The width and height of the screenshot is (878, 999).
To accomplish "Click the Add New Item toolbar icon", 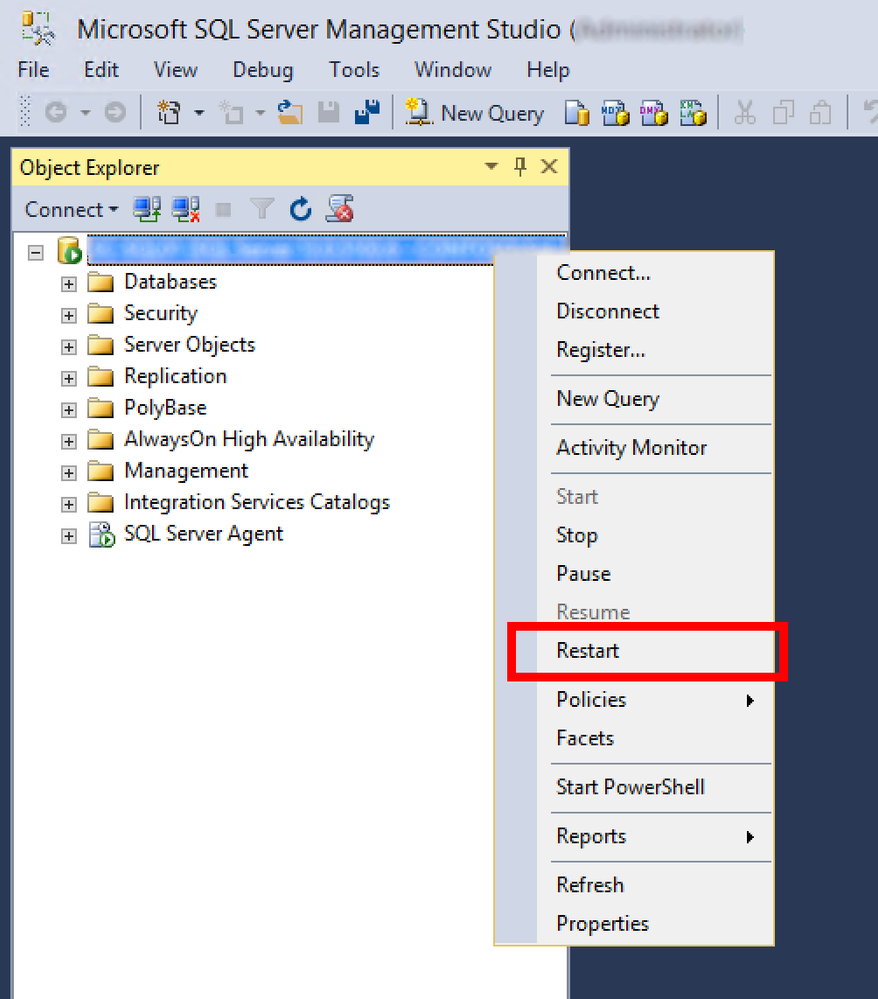I will [x=231, y=113].
